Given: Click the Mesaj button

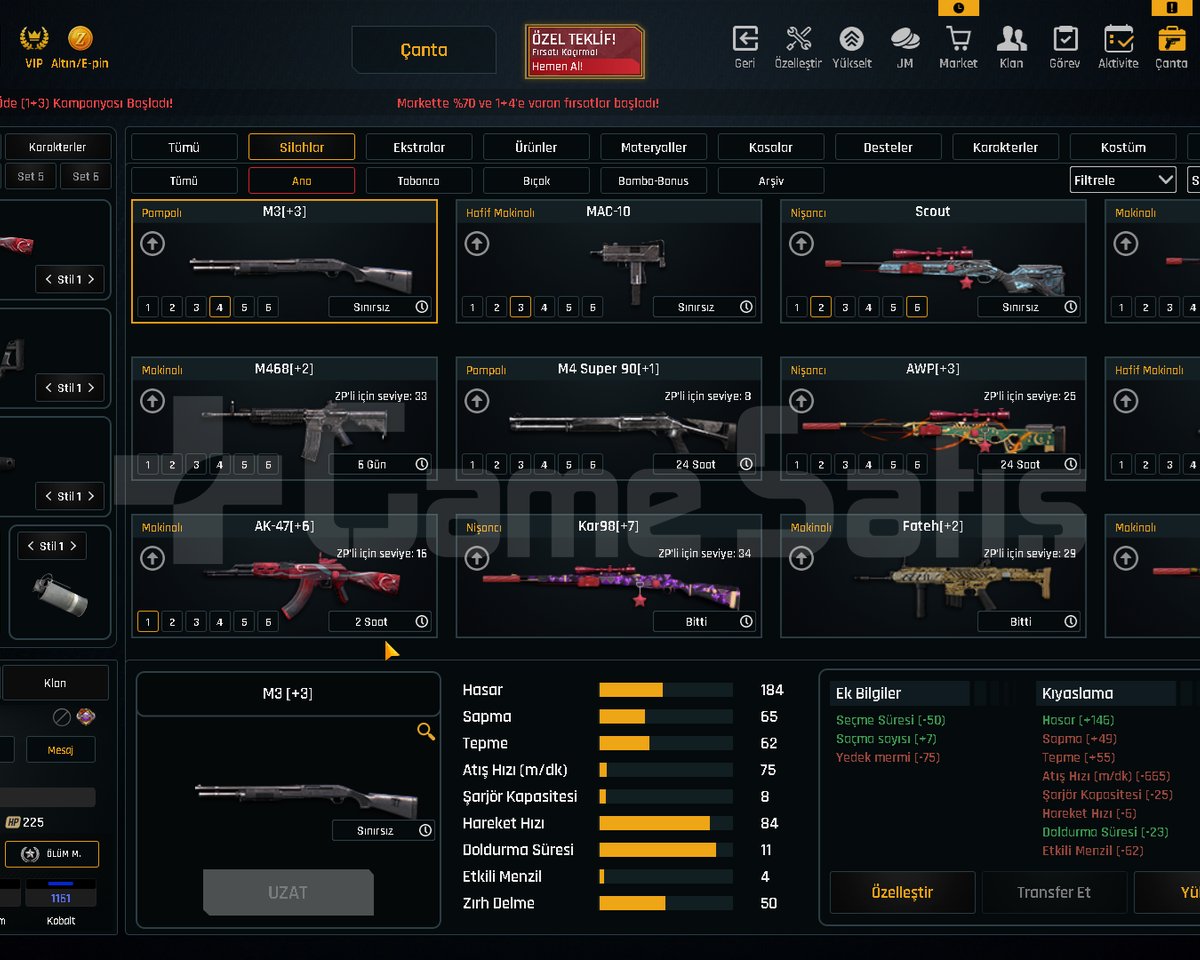Looking at the screenshot, I should coord(61,749).
